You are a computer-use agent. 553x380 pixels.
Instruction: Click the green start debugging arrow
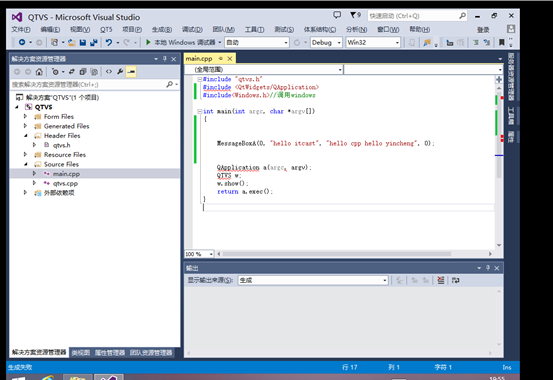click(x=148, y=42)
